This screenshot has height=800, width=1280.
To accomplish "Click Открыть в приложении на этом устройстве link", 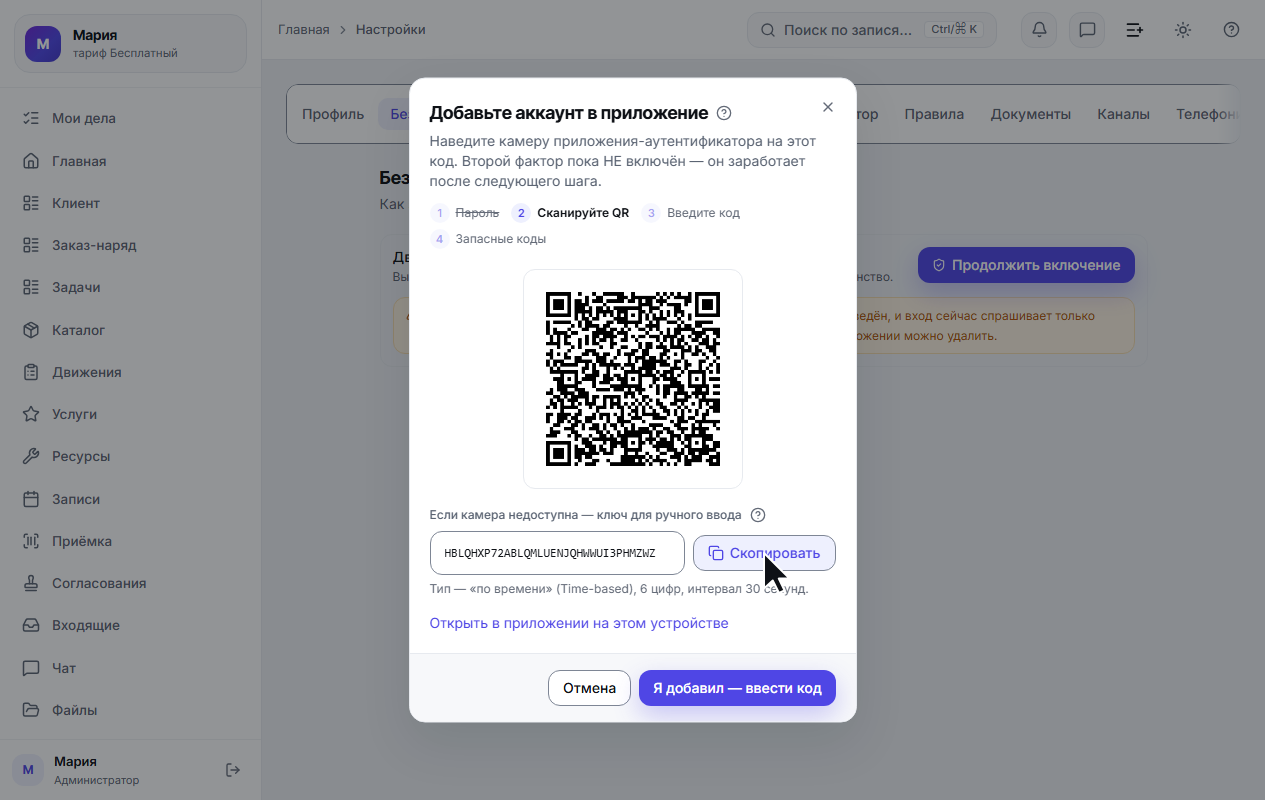I will pyautogui.click(x=579, y=623).
